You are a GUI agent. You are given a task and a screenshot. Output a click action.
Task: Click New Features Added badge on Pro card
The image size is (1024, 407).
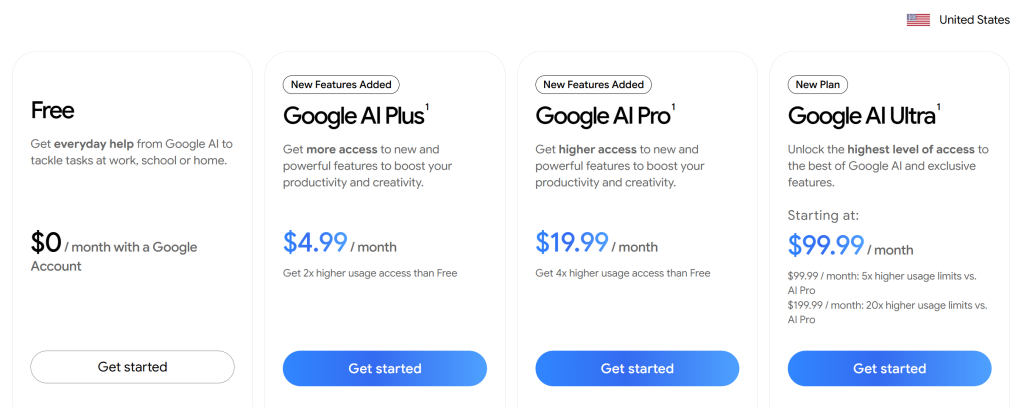594,84
